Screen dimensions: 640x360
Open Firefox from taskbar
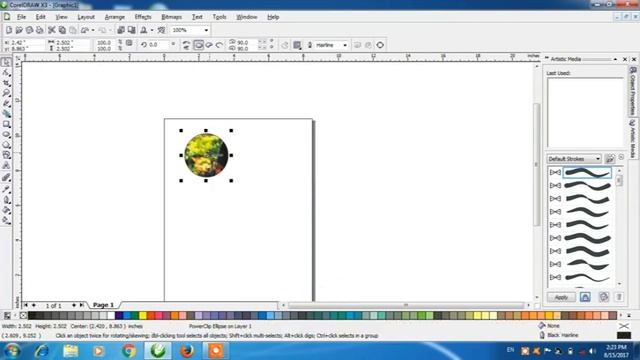coord(187,351)
